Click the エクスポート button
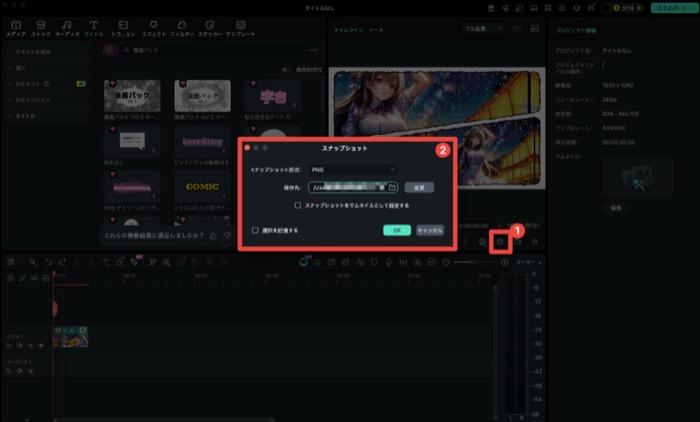The height and width of the screenshot is (422, 700). 674,8
